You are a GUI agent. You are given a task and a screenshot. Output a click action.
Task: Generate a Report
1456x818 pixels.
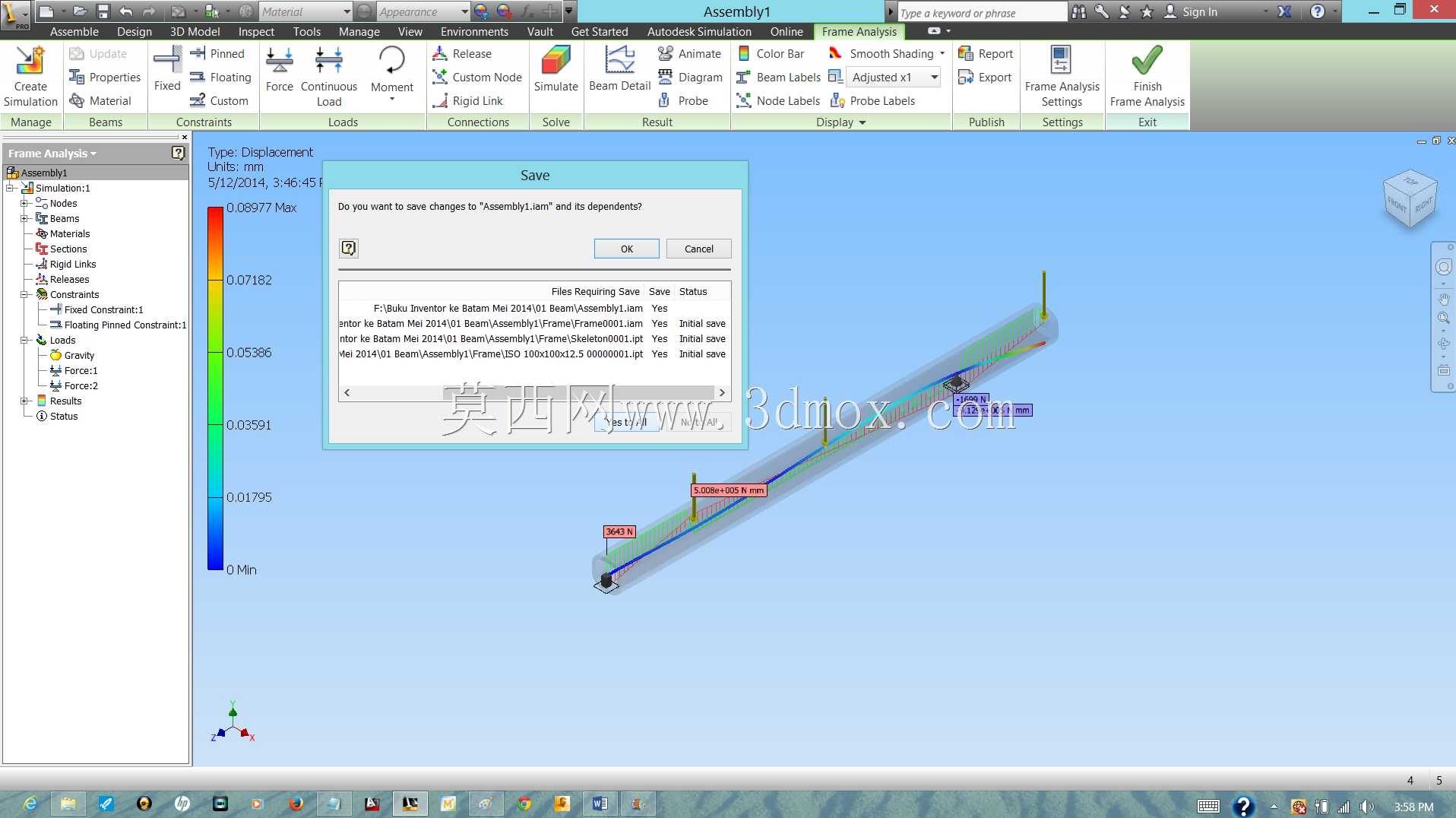tap(986, 54)
